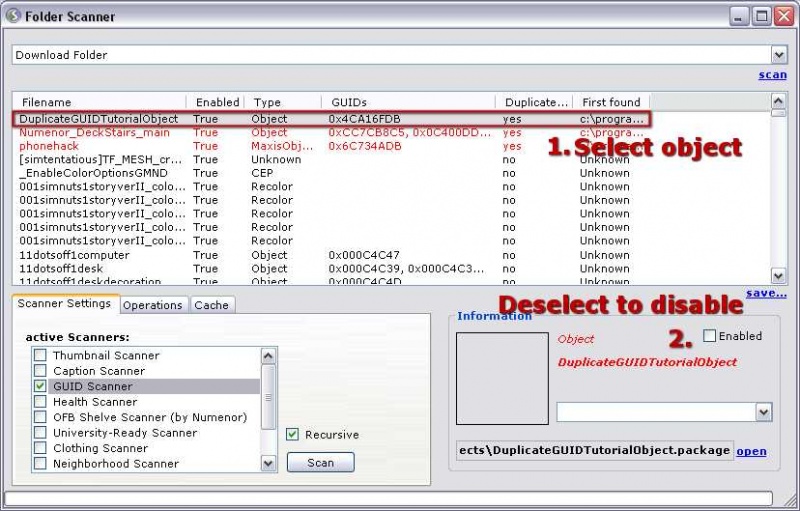Select the 11dotsoff1desk row

tap(332, 268)
